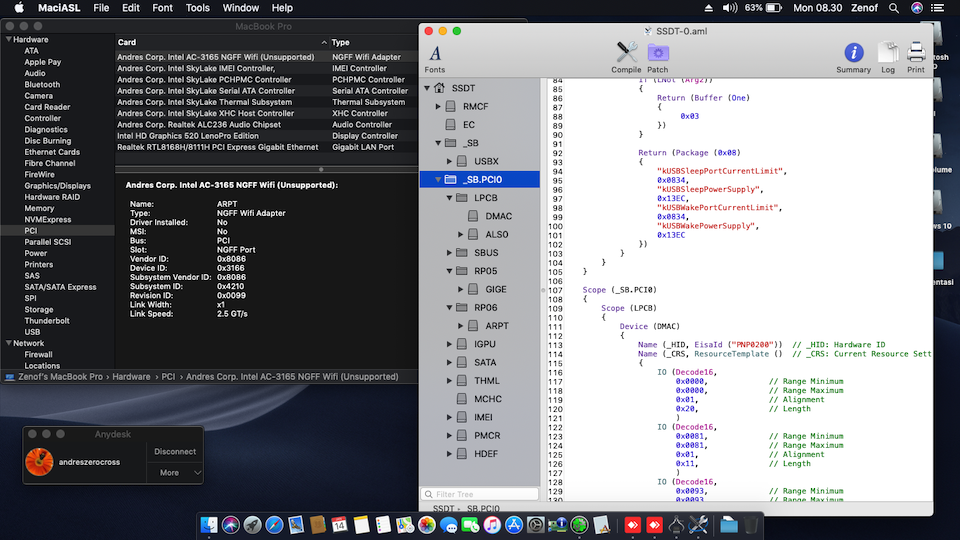
Task: Open the More dropdown in AnyDesk
Action: [175, 472]
